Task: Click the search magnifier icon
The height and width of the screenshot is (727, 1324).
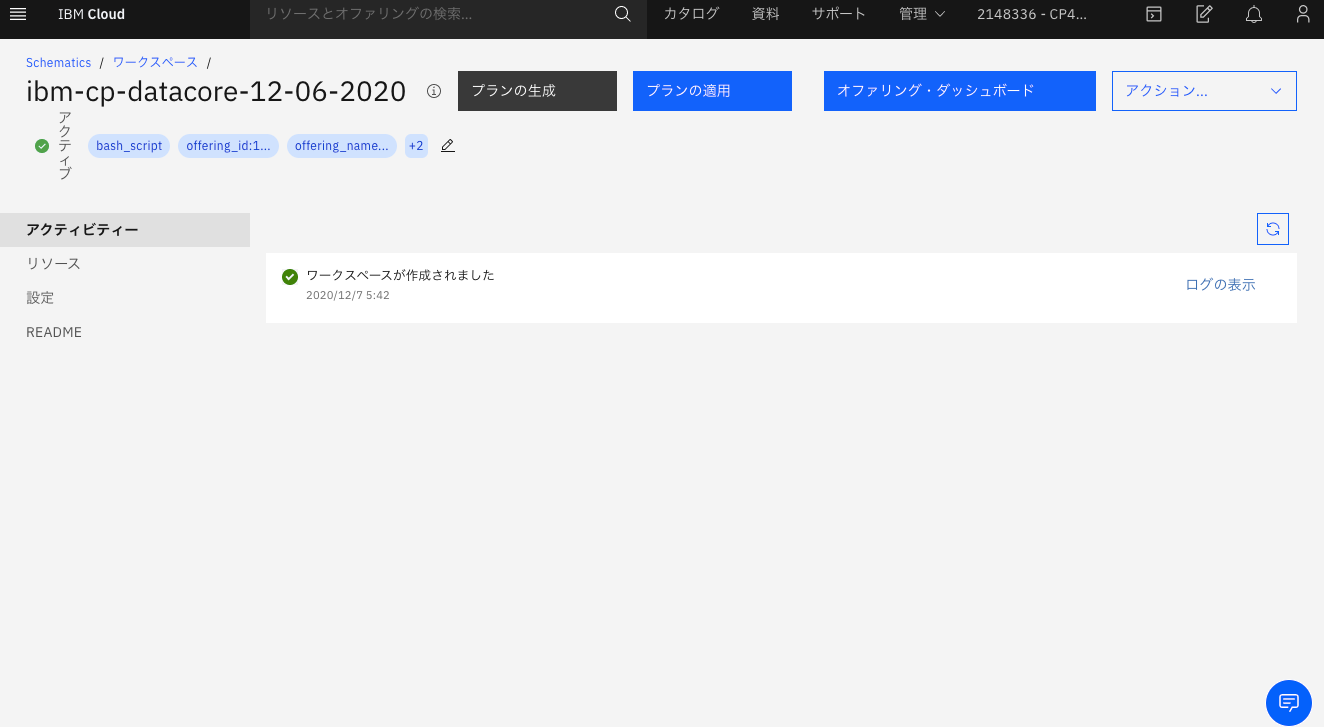Action: (x=622, y=14)
